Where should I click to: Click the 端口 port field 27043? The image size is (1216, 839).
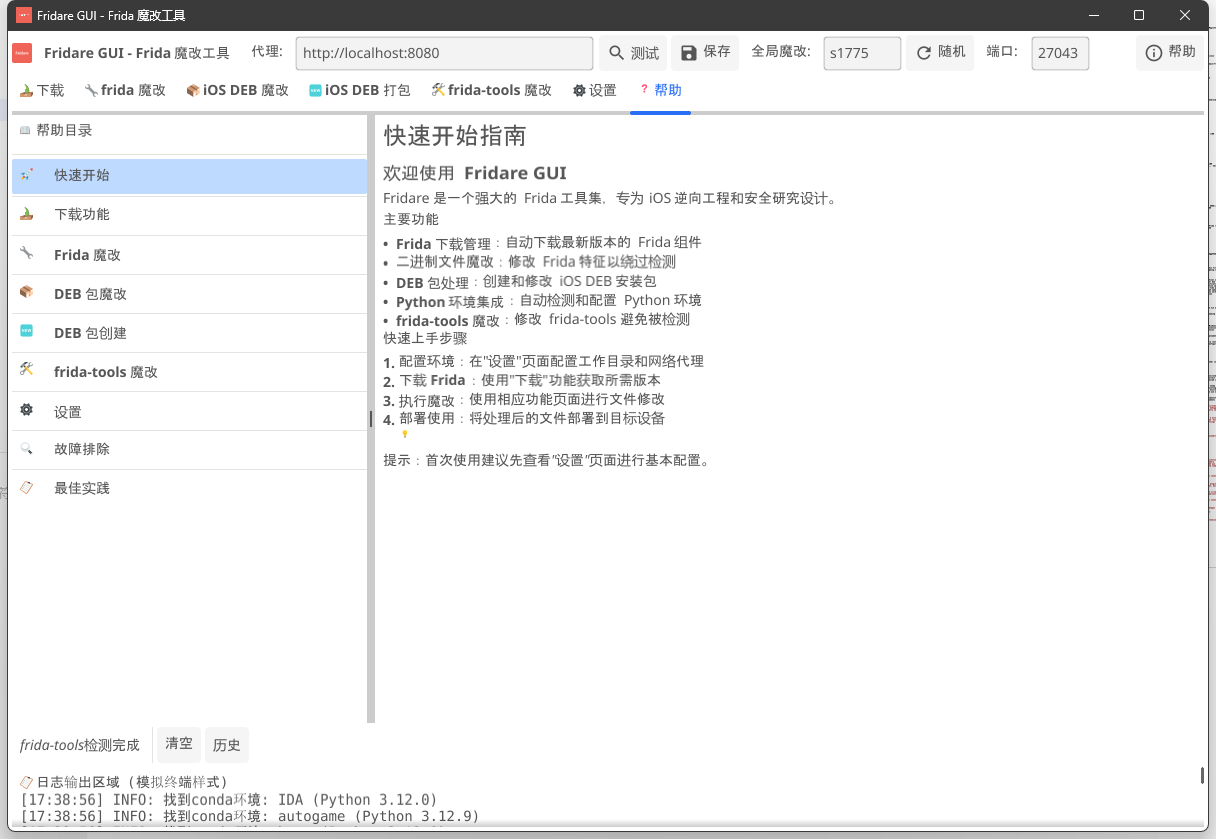pos(1060,53)
